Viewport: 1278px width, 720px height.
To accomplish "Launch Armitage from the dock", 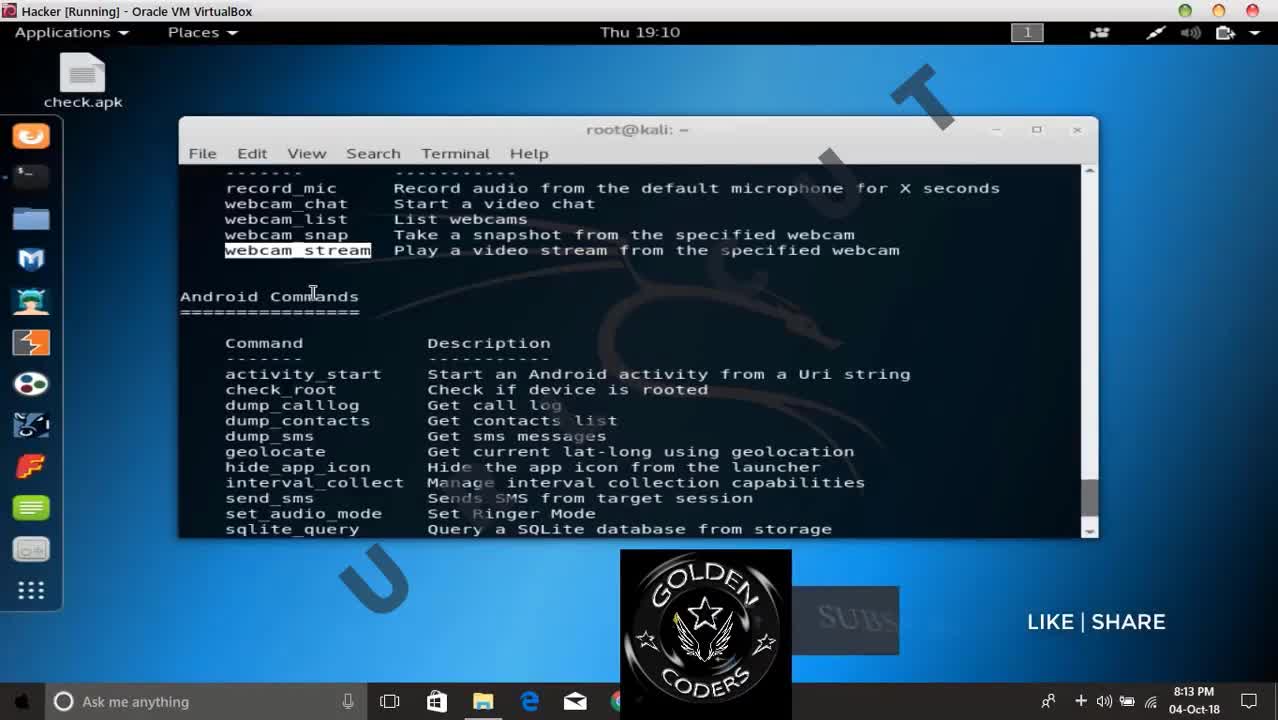I will (x=31, y=301).
